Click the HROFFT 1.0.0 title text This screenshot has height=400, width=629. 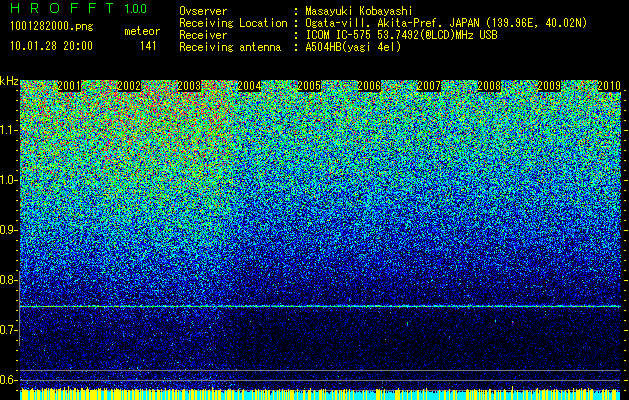pyautogui.click(x=78, y=8)
